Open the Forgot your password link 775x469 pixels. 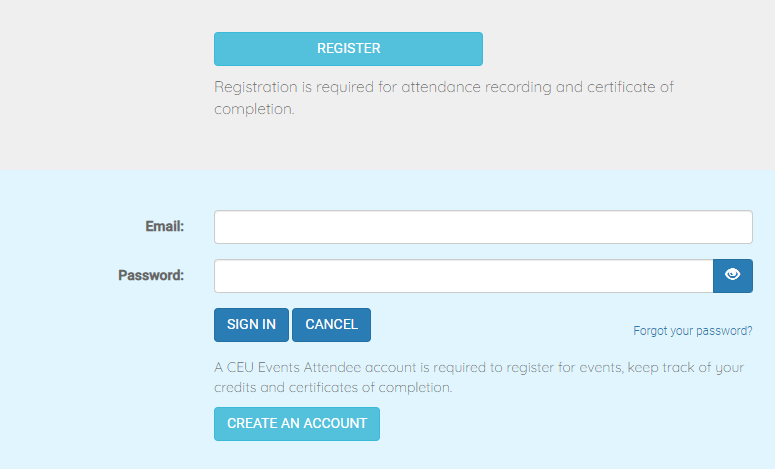pyautogui.click(x=692, y=331)
